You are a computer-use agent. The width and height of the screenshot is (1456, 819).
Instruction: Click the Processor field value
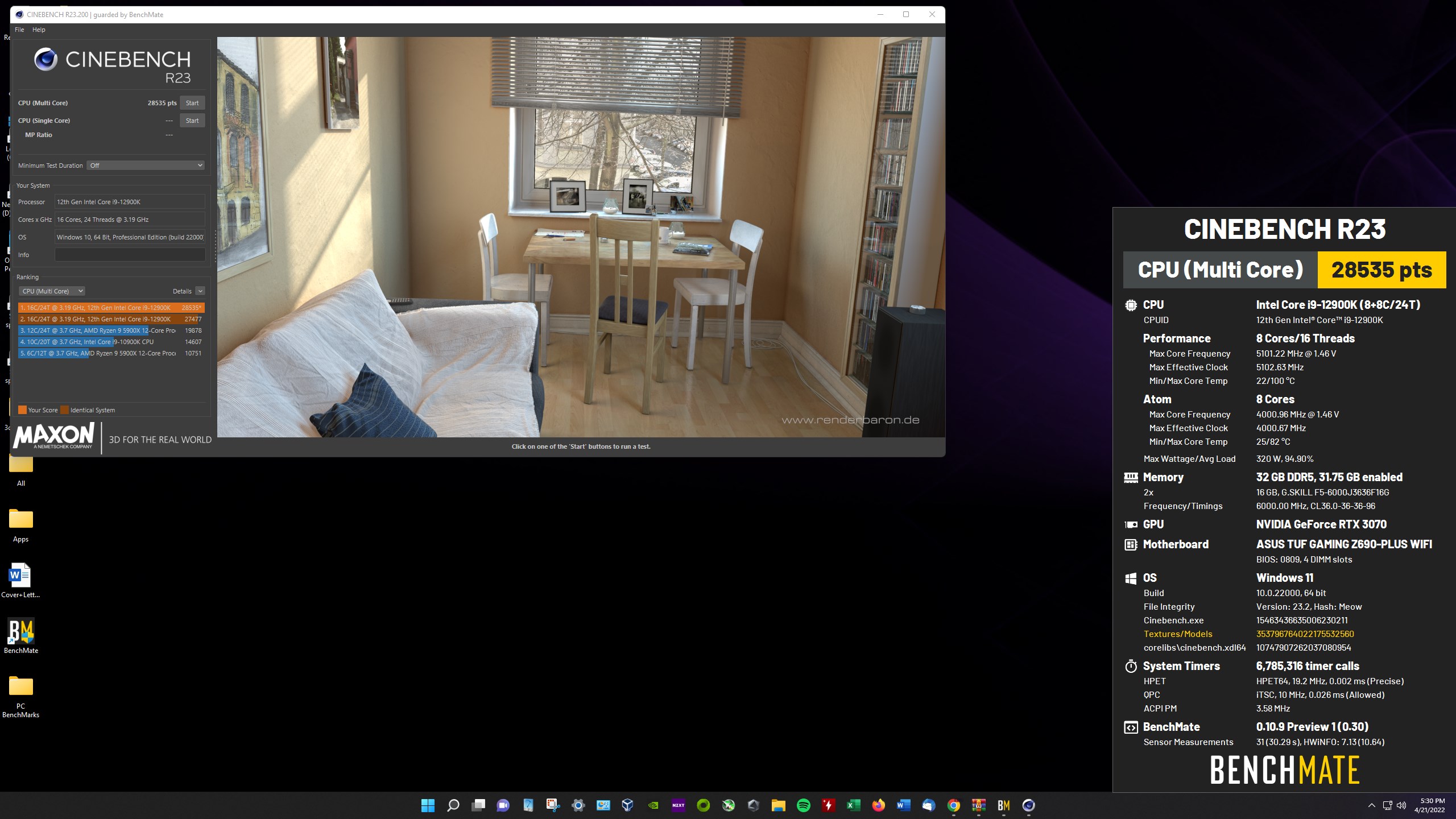pyautogui.click(x=130, y=202)
